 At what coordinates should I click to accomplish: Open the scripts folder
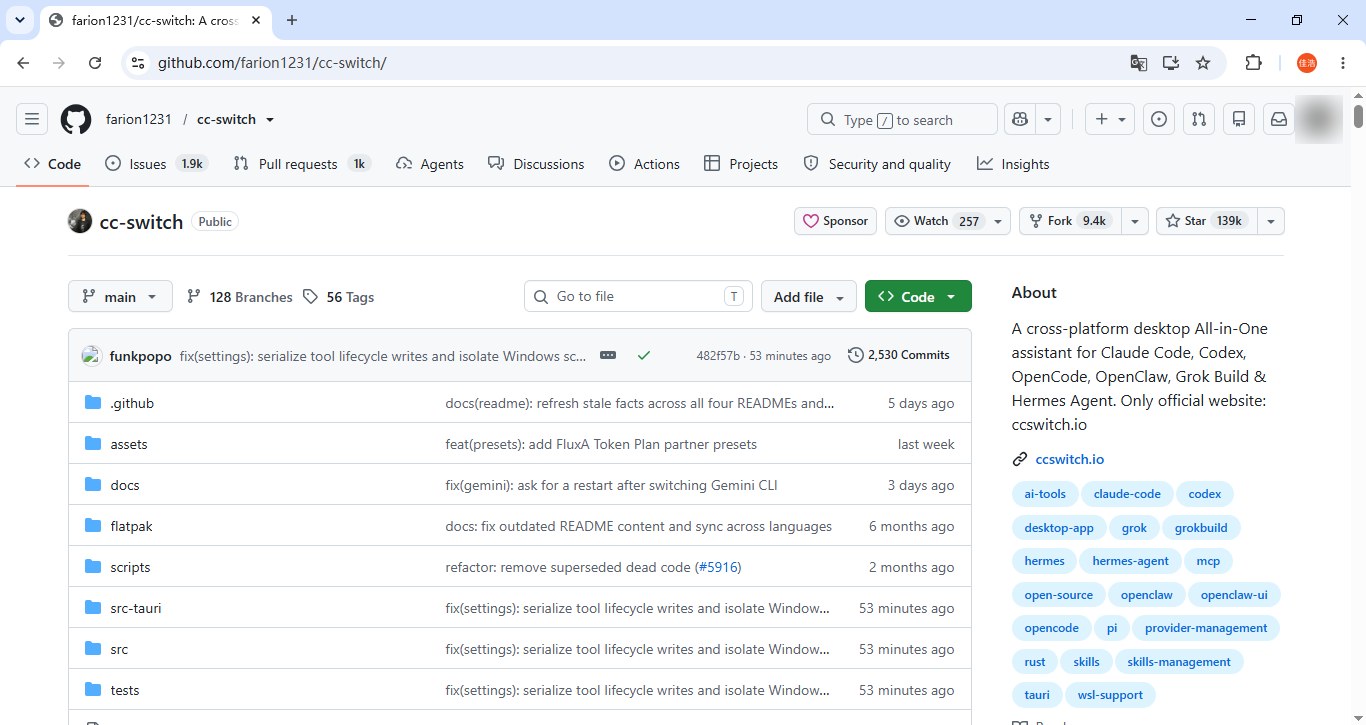click(x=130, y=567)
